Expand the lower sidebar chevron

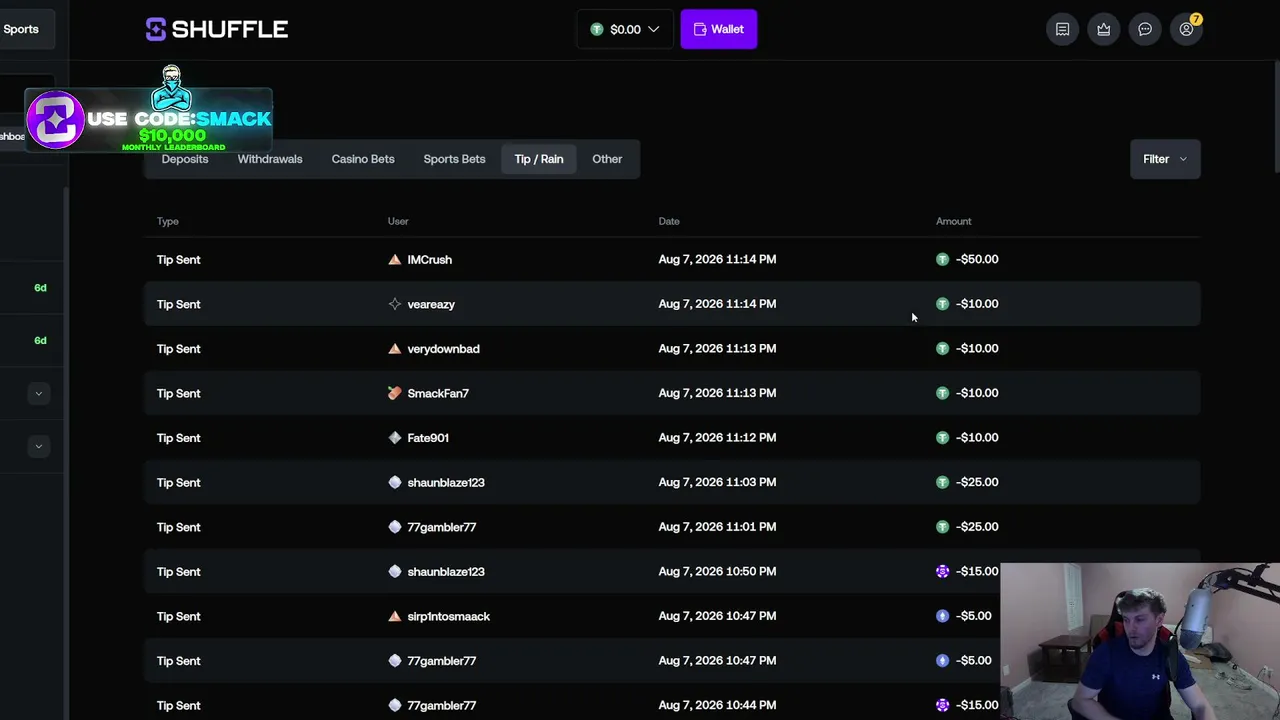[x=39, y=446]
